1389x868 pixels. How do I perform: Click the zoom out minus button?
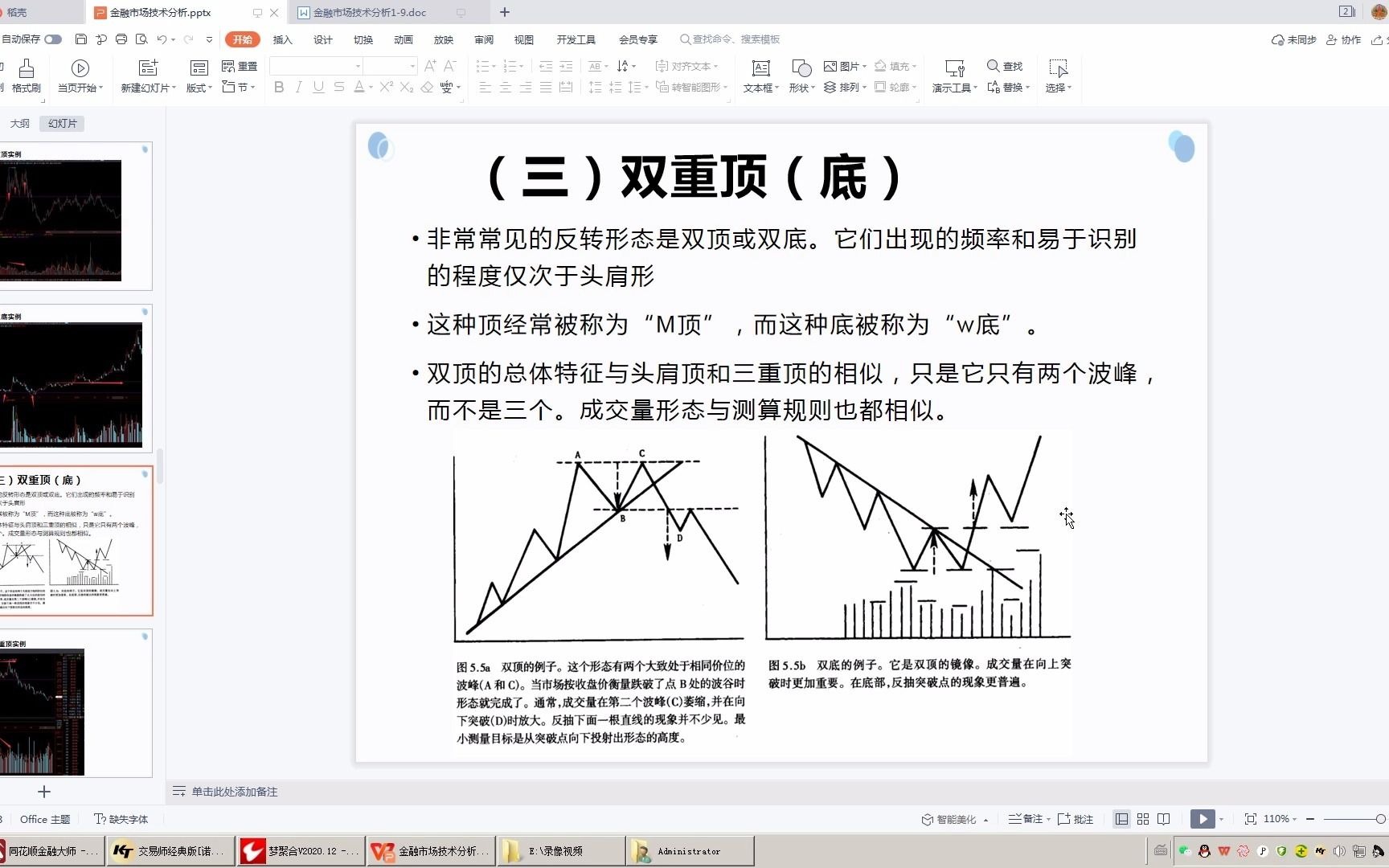[1310, 819]
